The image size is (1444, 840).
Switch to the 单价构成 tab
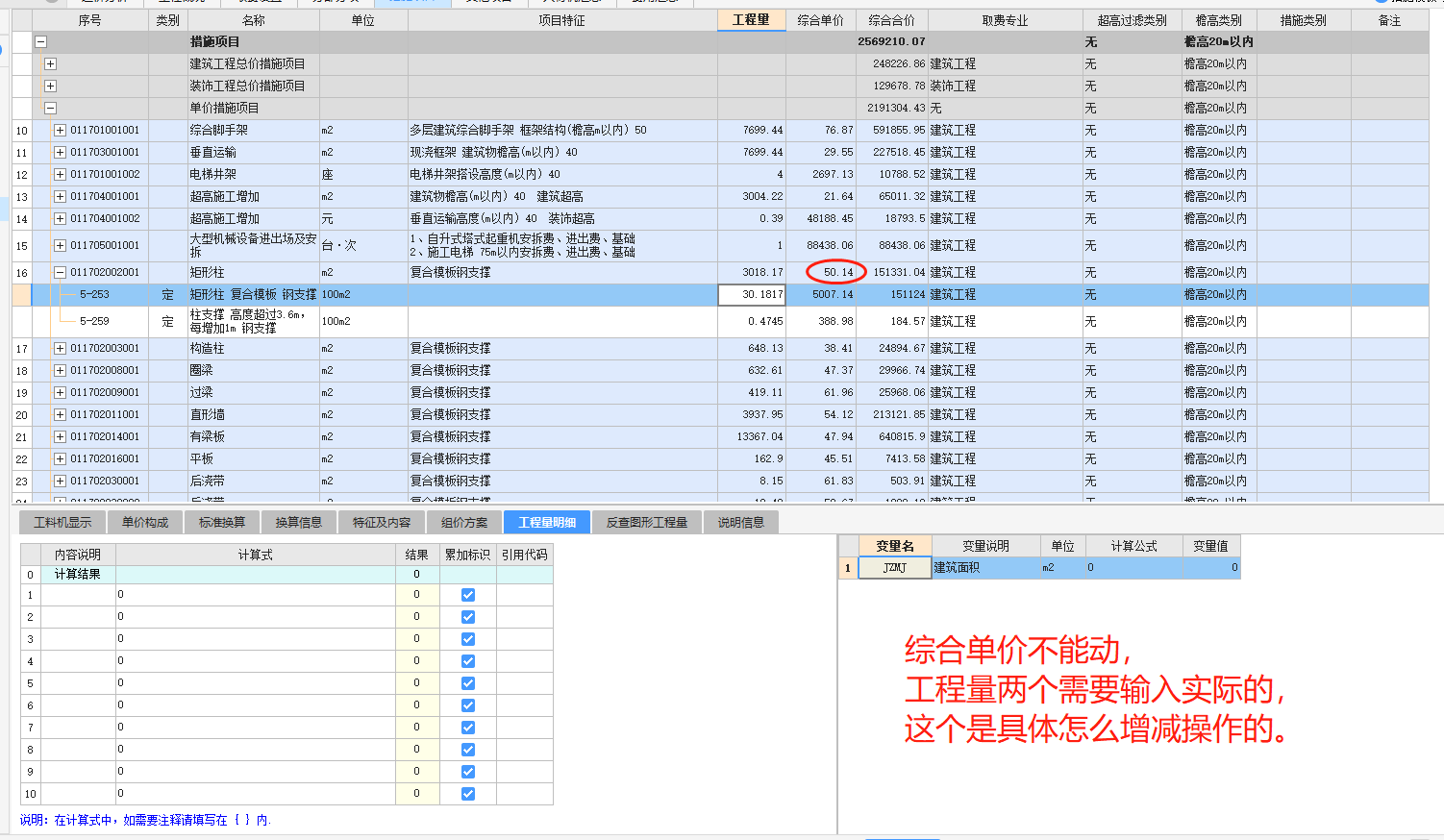145,522
